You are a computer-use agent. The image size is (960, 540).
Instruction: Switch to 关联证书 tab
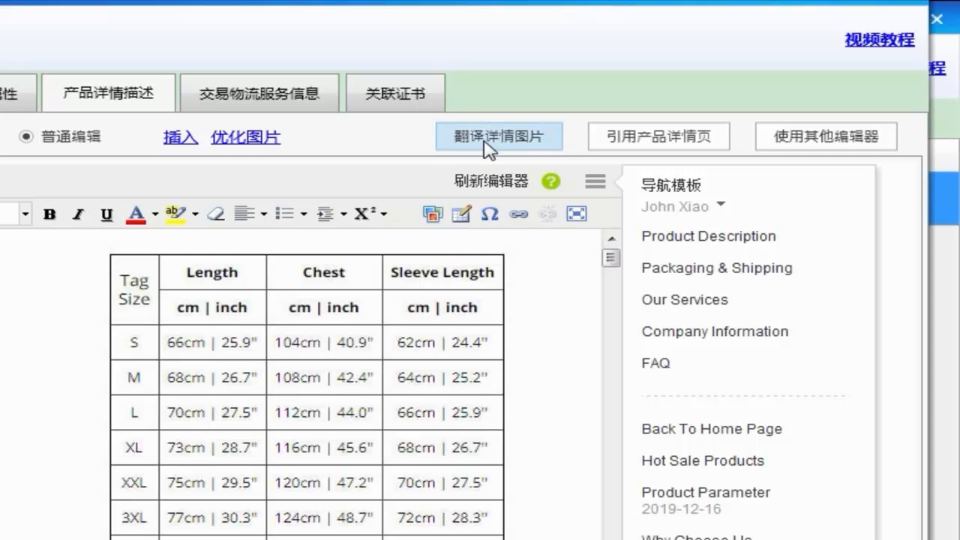(x=396, y=93)
